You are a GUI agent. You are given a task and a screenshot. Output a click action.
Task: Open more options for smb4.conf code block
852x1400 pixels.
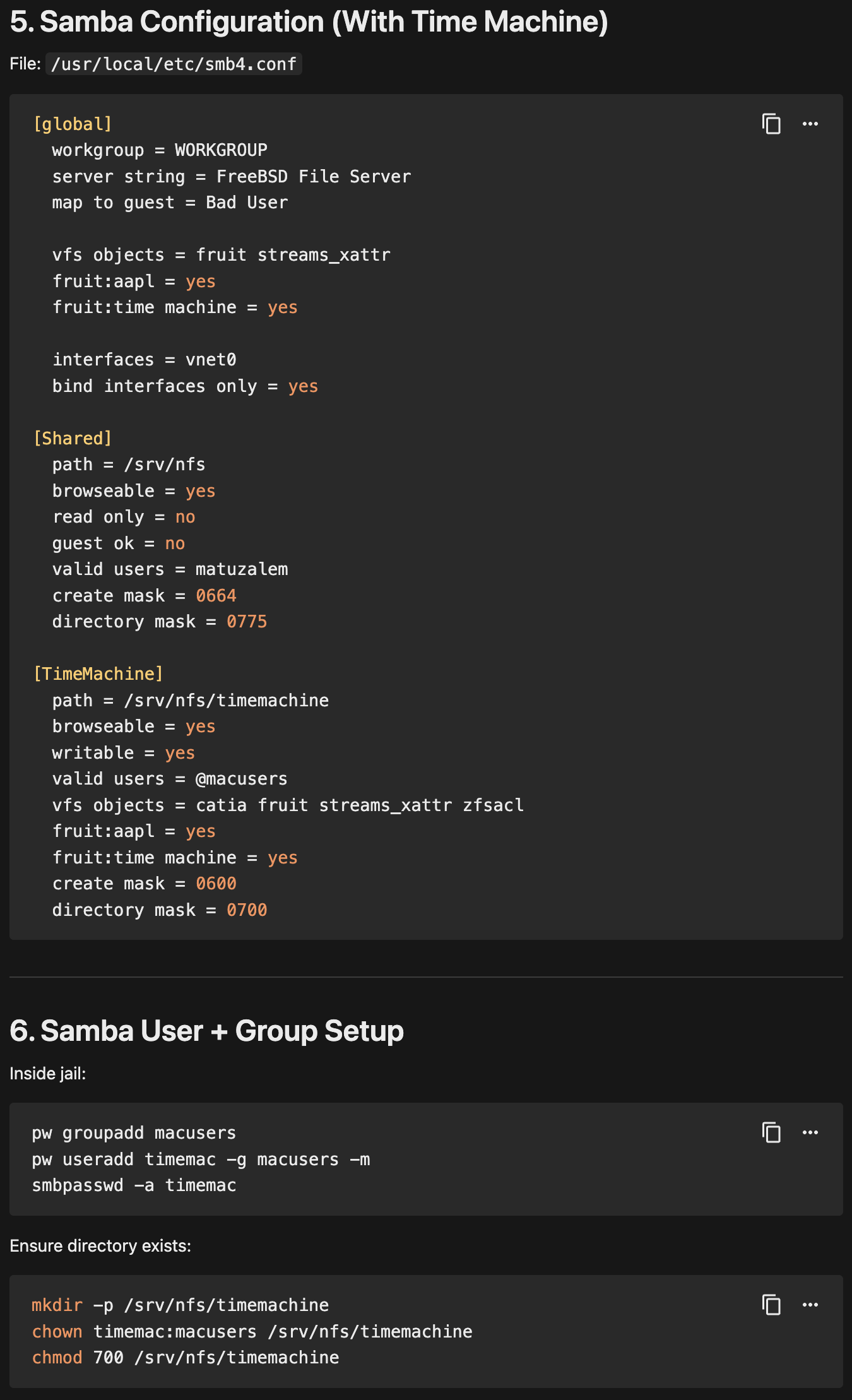[x=810, y=124]
